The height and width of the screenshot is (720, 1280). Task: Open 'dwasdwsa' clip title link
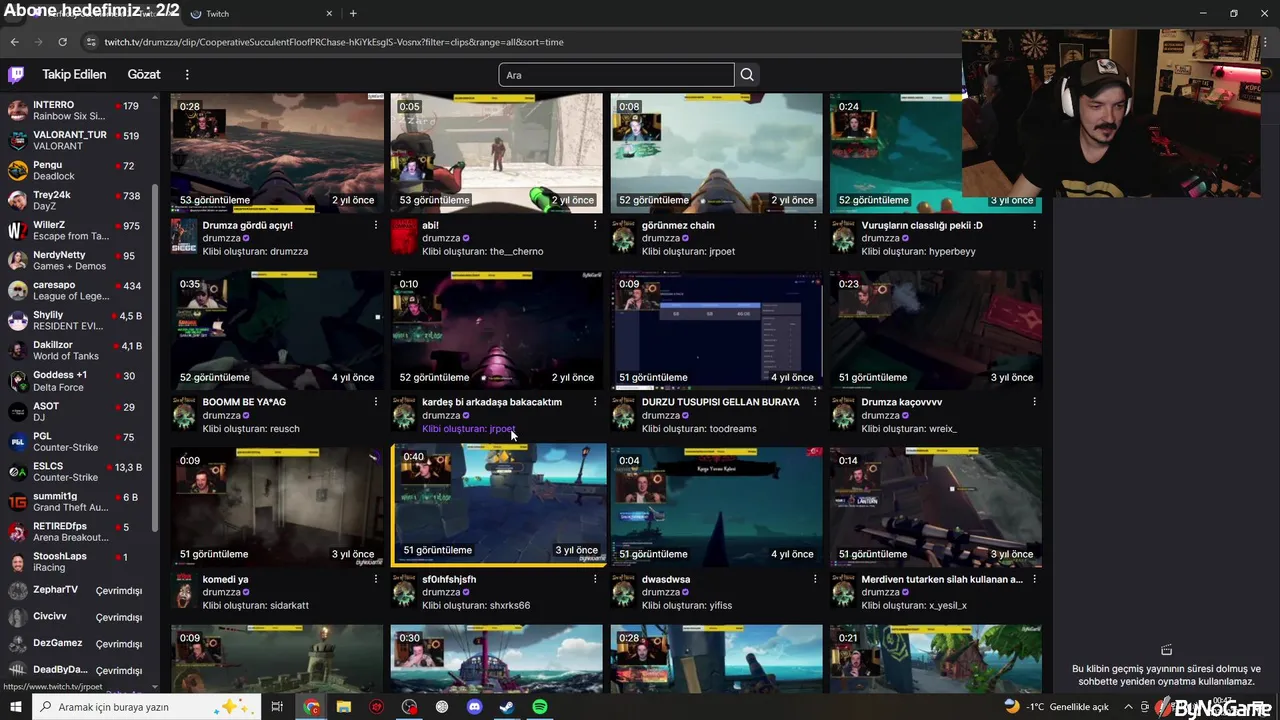pos(666,579)
